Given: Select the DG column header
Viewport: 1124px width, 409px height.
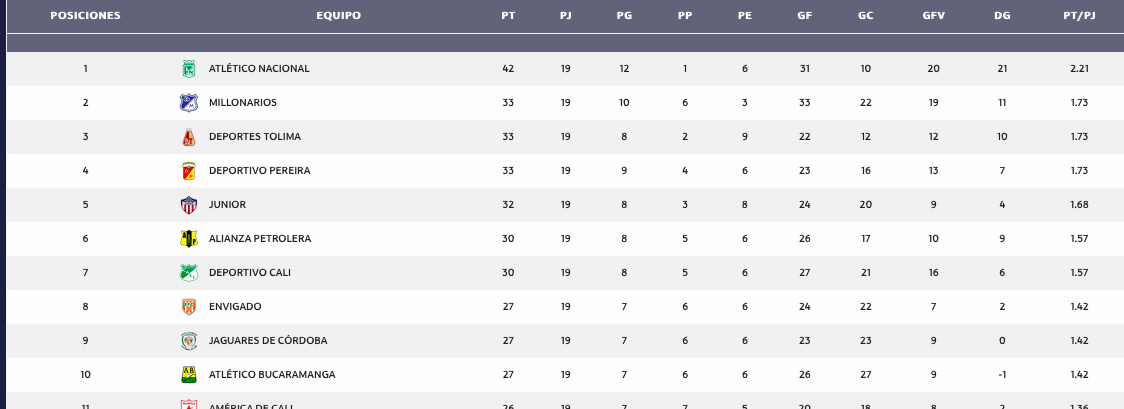Looking at the screenshot, I should (1002, 16).
